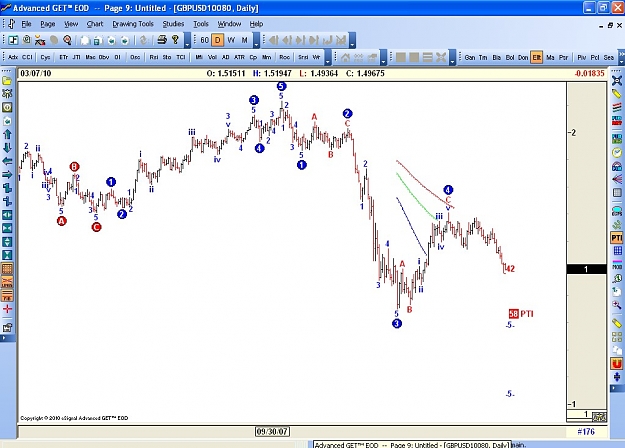Expand the right sidebar bottom arrow
Viewport: 625px width, 448px height.
point(617,388)
